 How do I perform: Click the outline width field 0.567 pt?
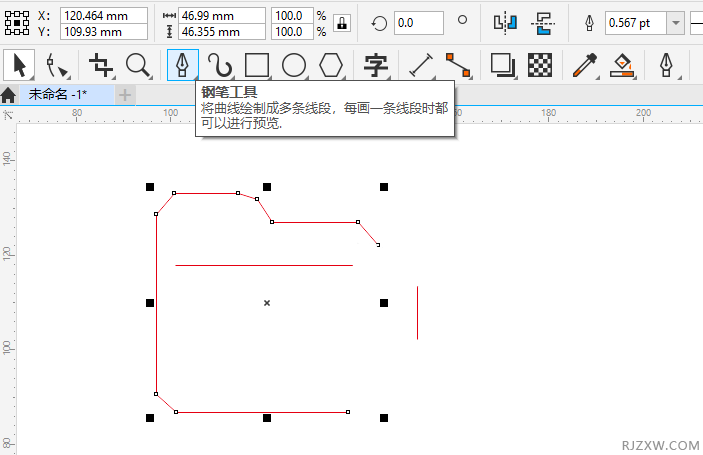pos(636,23)
